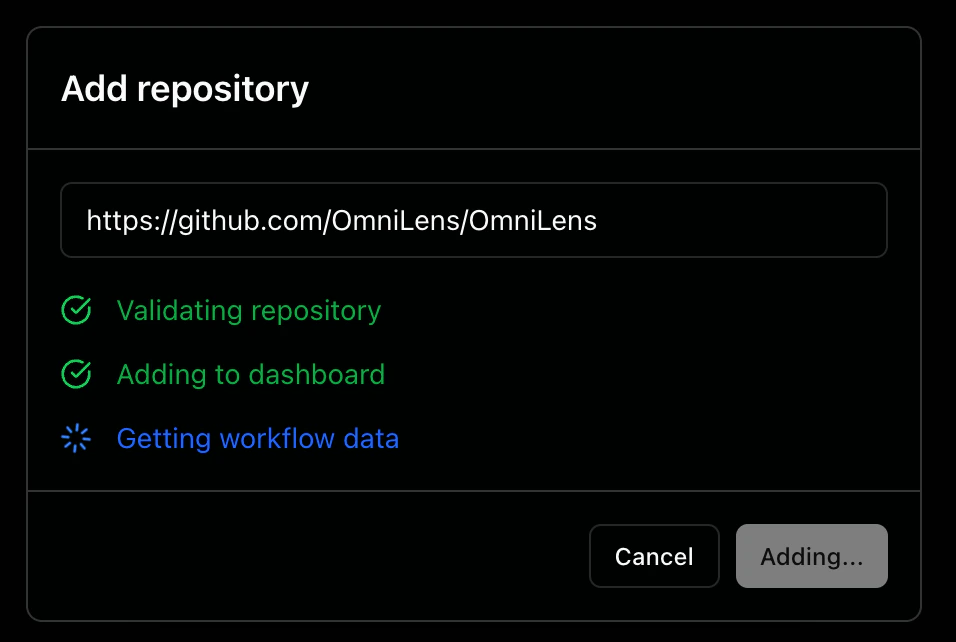
Task: Click the Cancel button
Action: pyautogui.click(x=654, y=556)
